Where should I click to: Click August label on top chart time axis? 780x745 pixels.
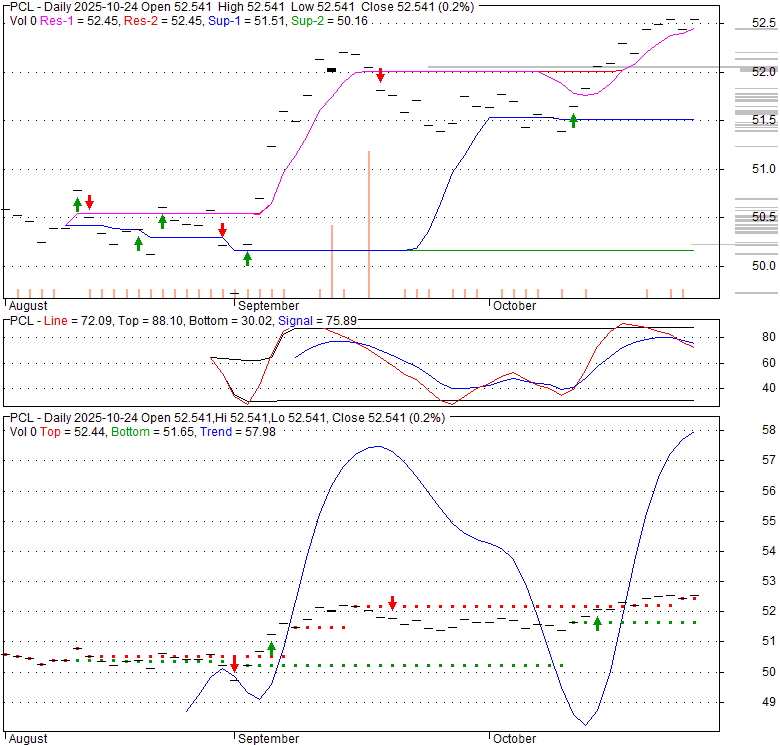pyautogui.click(x=27, y=305)
